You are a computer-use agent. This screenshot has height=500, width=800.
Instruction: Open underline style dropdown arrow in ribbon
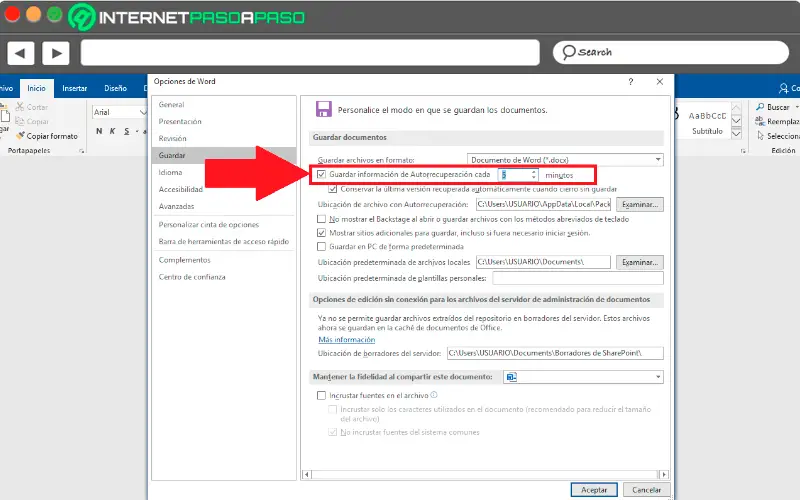click(137, 132)
